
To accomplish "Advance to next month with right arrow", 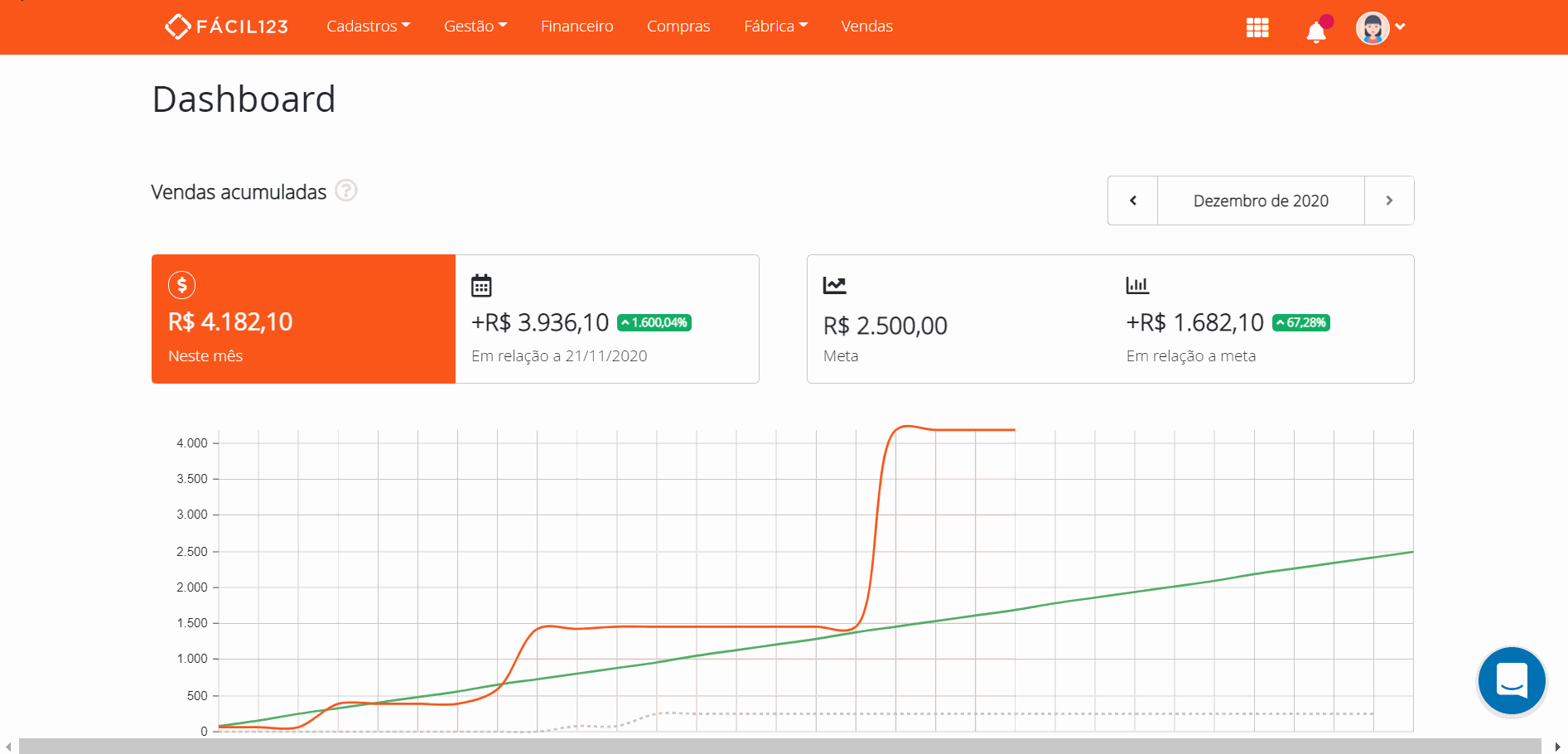I will 1389,201.
